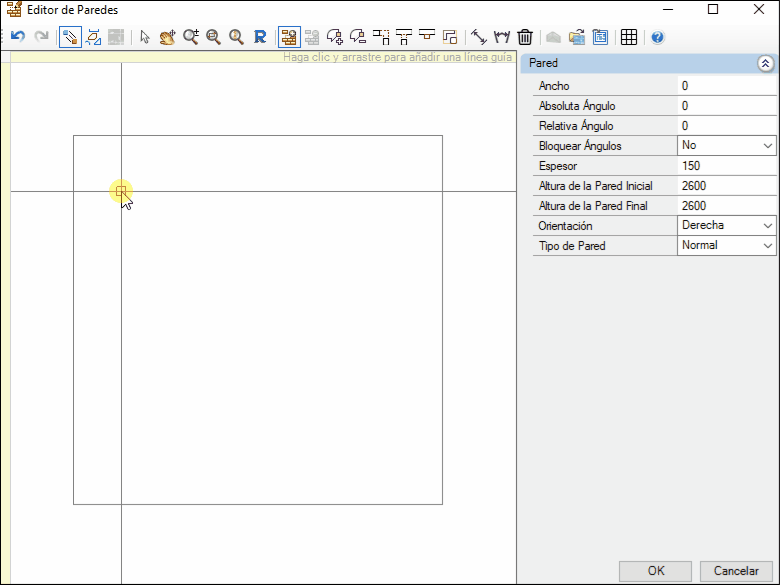Click the angle measurement tool icon
Viewport: 780px width, 585px height.
502,37
